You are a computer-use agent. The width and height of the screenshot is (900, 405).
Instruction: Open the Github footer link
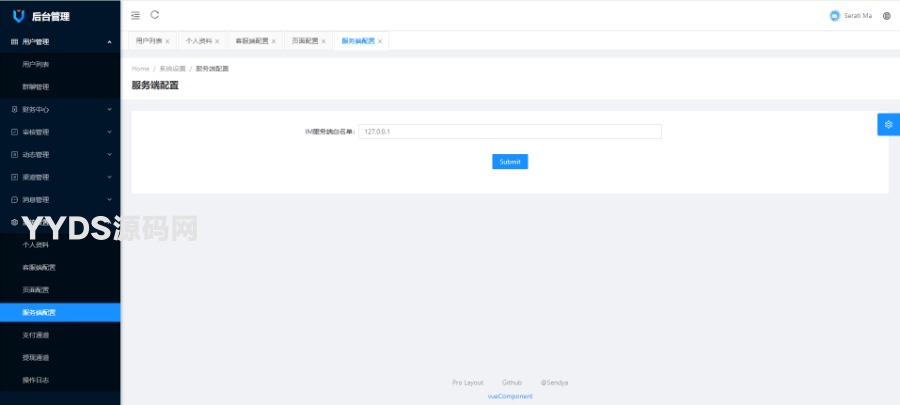click(512, 382)
